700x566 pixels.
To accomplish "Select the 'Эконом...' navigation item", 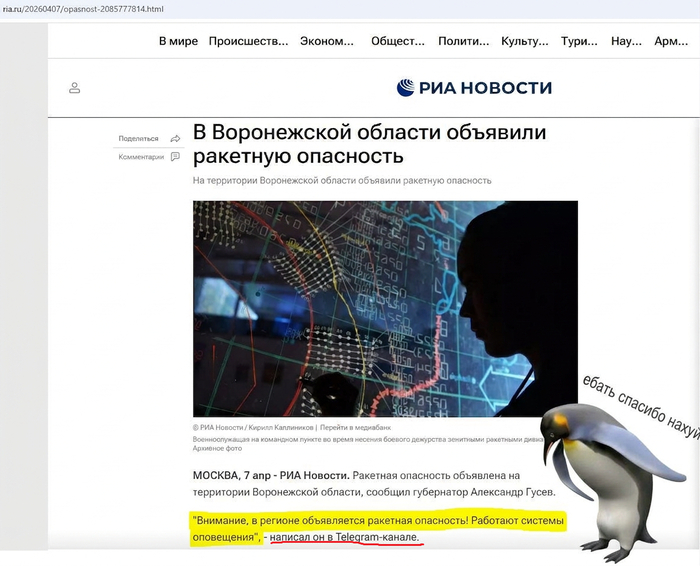I will point(327,41).
